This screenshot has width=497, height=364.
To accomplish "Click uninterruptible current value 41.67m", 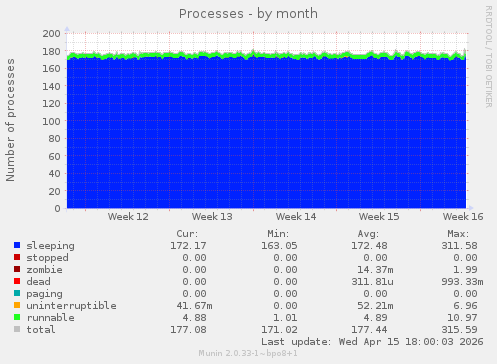I will (194, 306).
